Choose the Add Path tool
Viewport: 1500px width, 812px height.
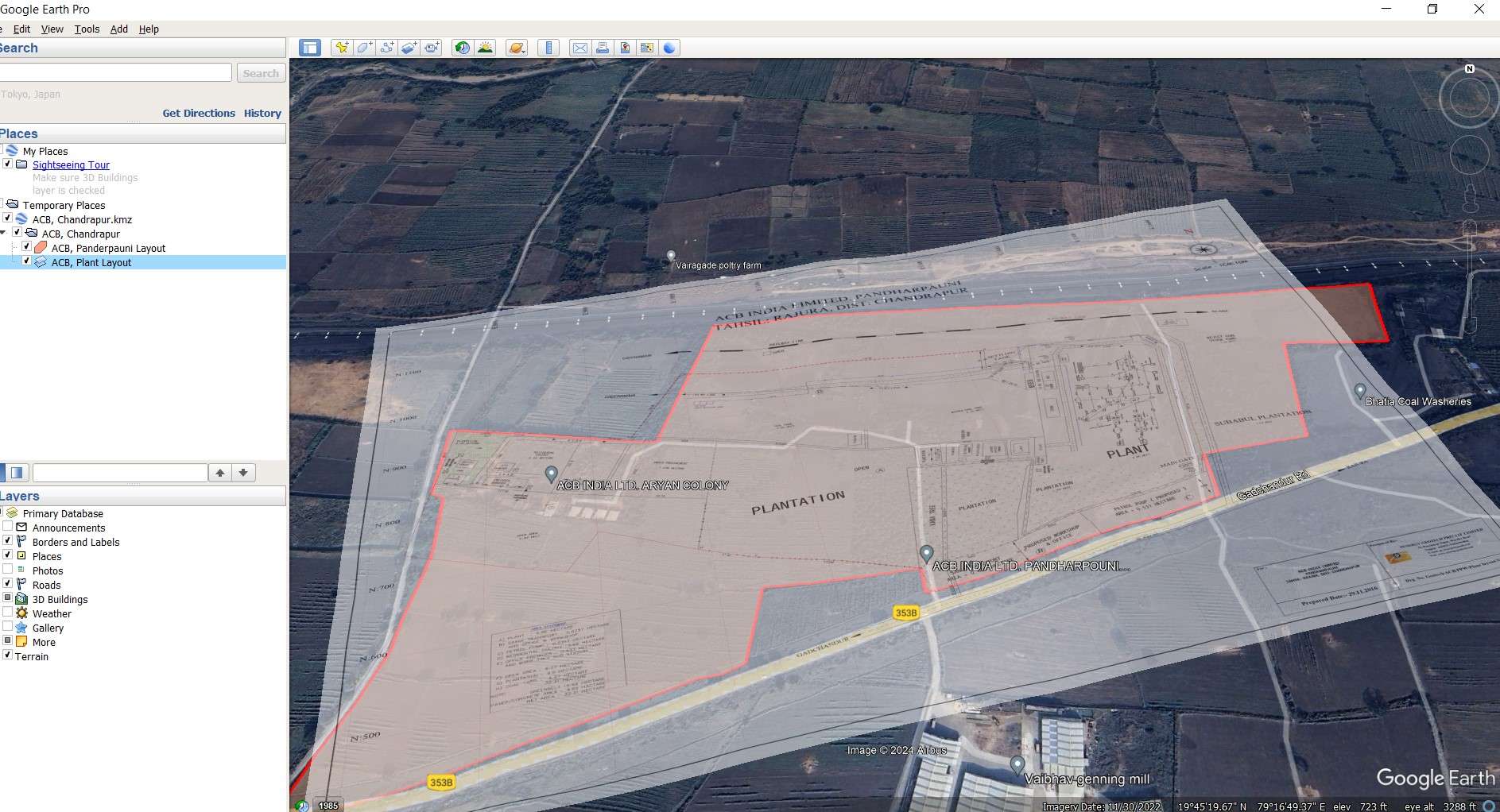click(387, 48)
